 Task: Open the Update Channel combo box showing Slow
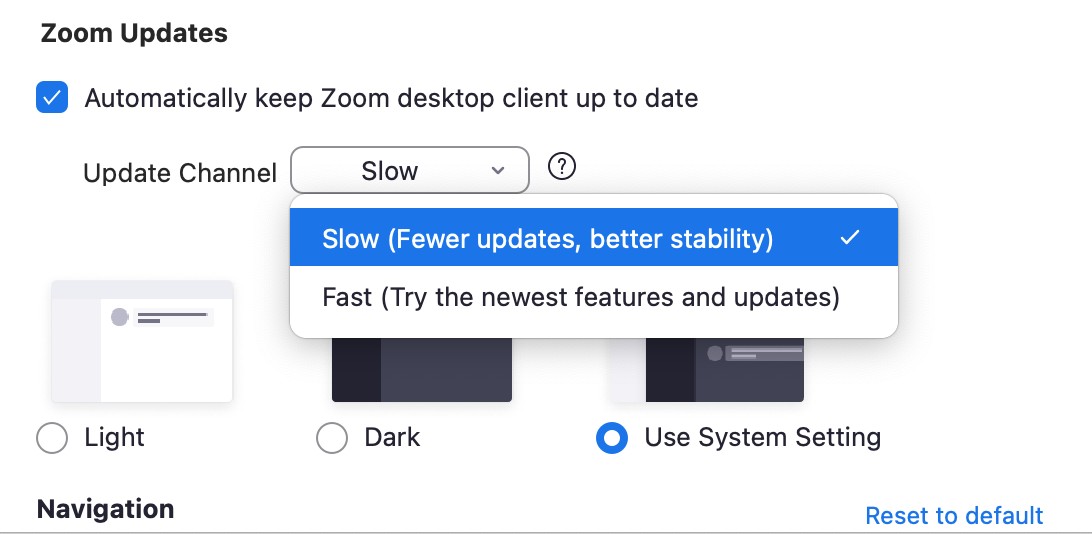point(410,170)
